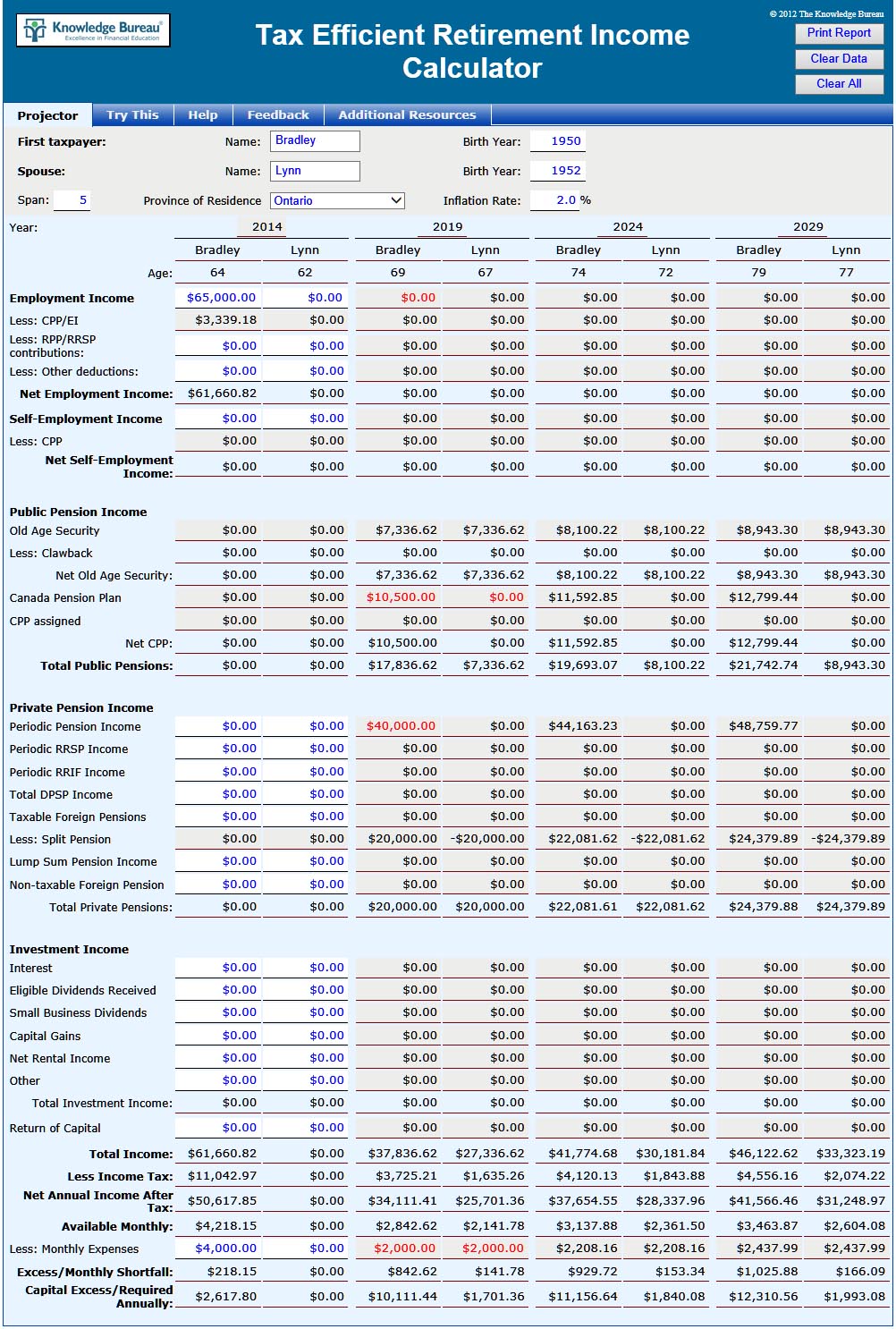The image size is (896, 1329).
Task: Edit Lynn's 2014 Employment Income field
Action: (x=306, y=298)
